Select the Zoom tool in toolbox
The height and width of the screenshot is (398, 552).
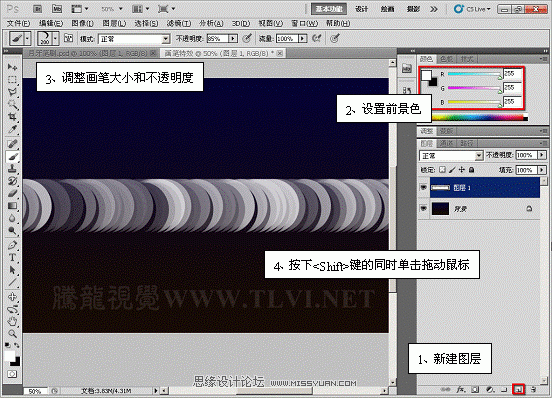(12, 334)
